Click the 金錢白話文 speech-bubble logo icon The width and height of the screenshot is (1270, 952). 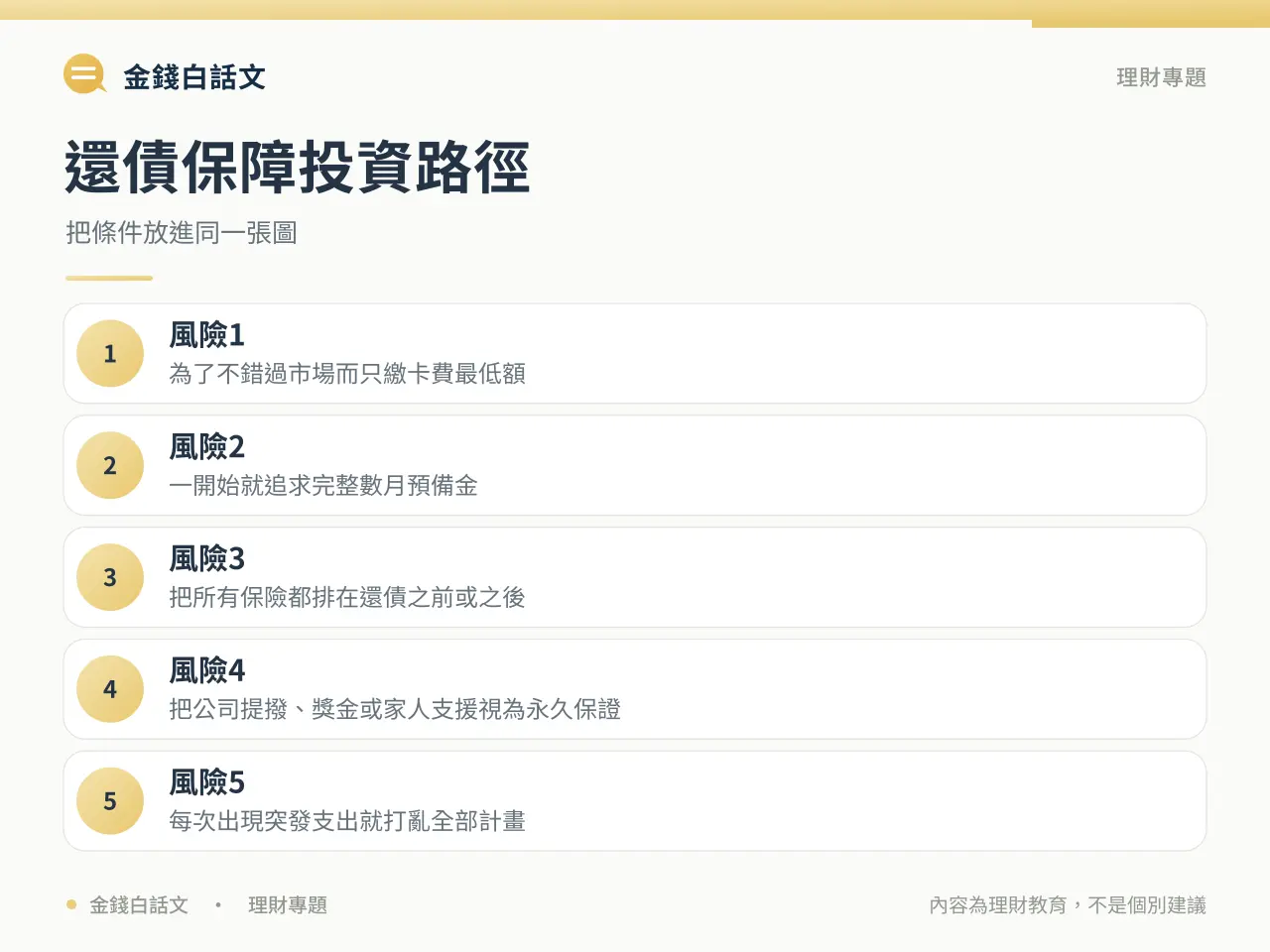pyautogui.click(x=84, y=74)
